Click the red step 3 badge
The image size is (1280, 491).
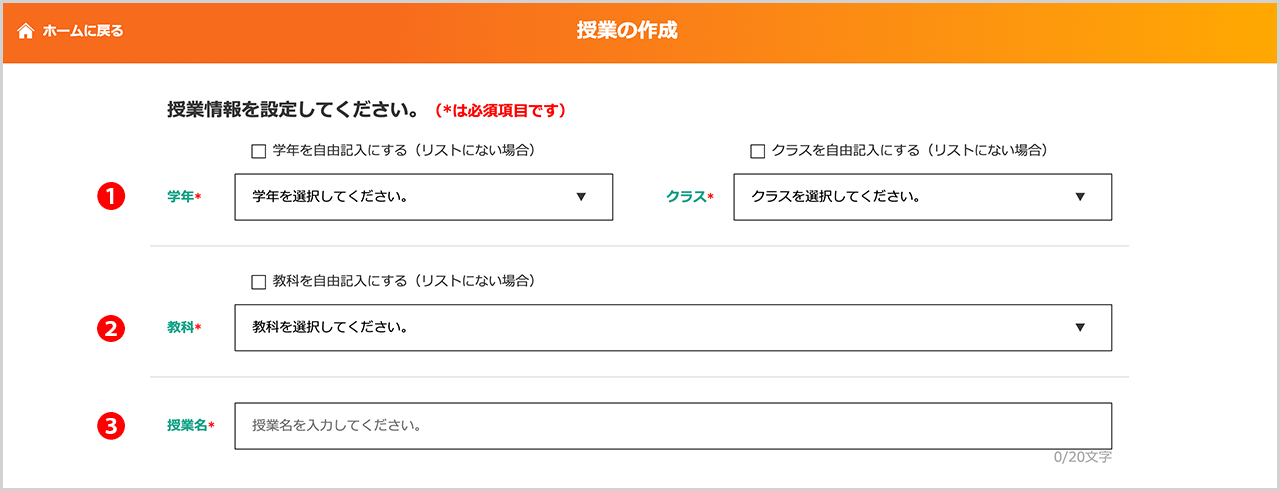coord(110,426)
